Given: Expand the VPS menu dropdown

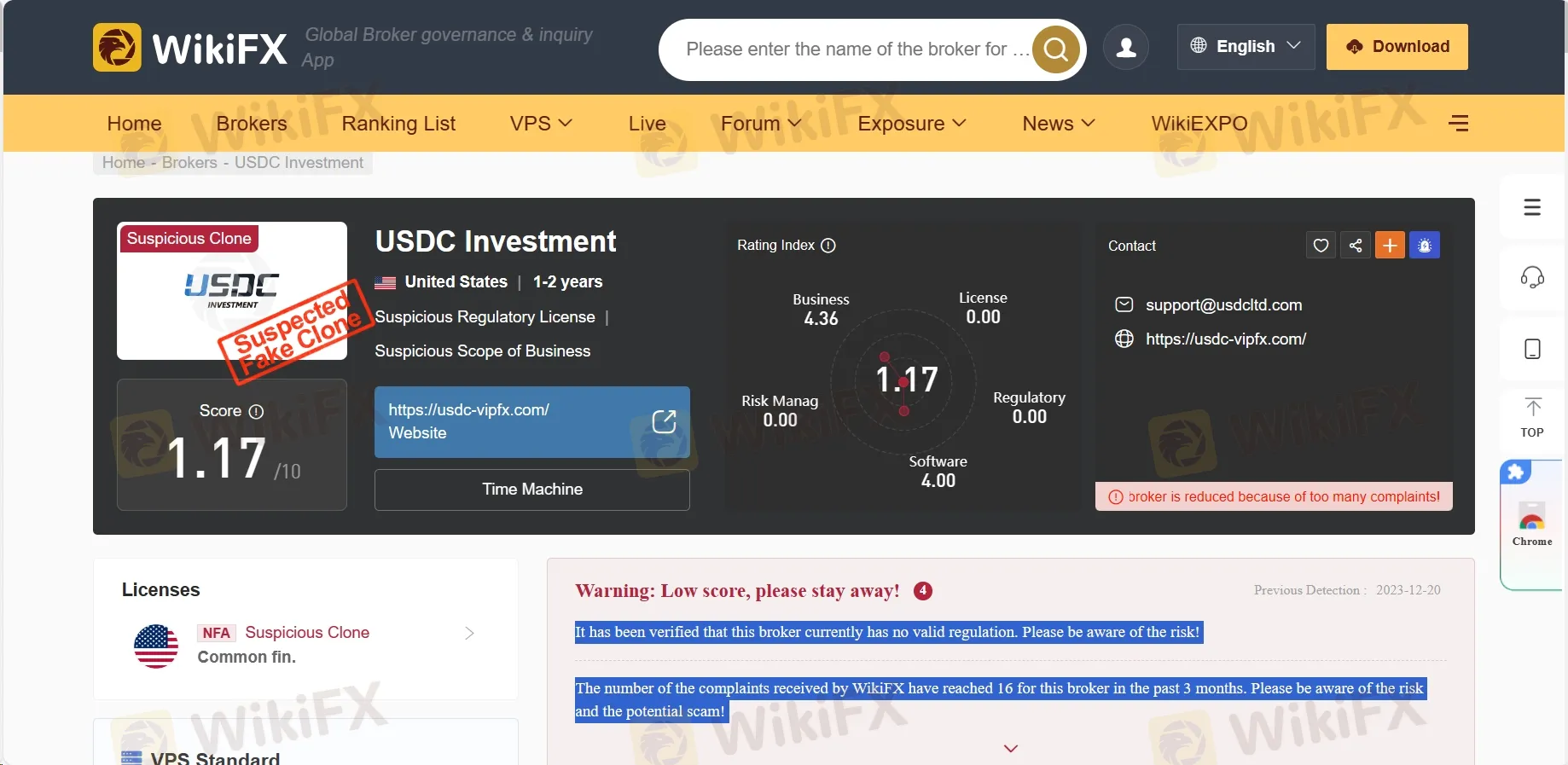Looking at the screenshot, I should click(x=541, y=124).
